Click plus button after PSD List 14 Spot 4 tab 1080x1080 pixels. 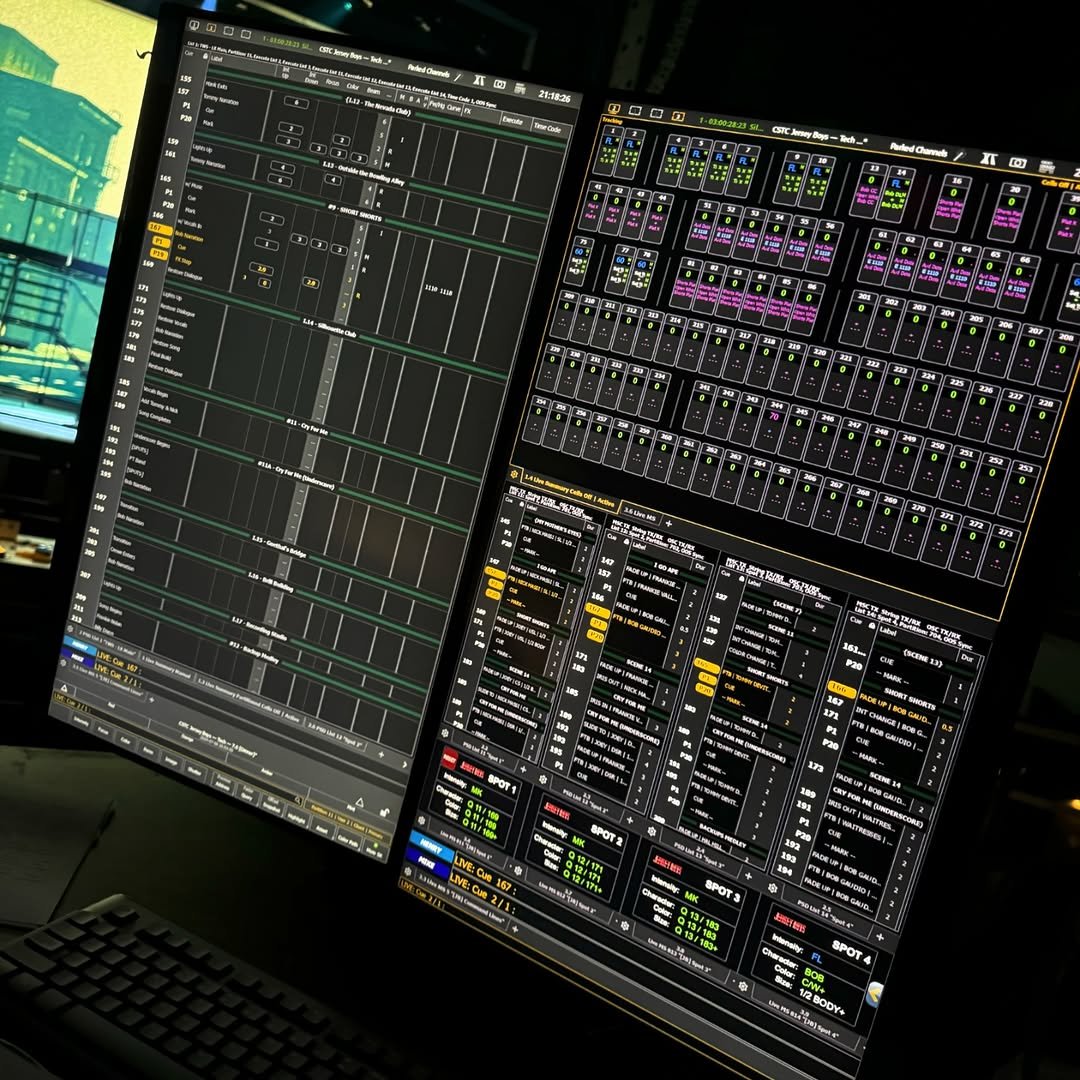click(879, 937)
